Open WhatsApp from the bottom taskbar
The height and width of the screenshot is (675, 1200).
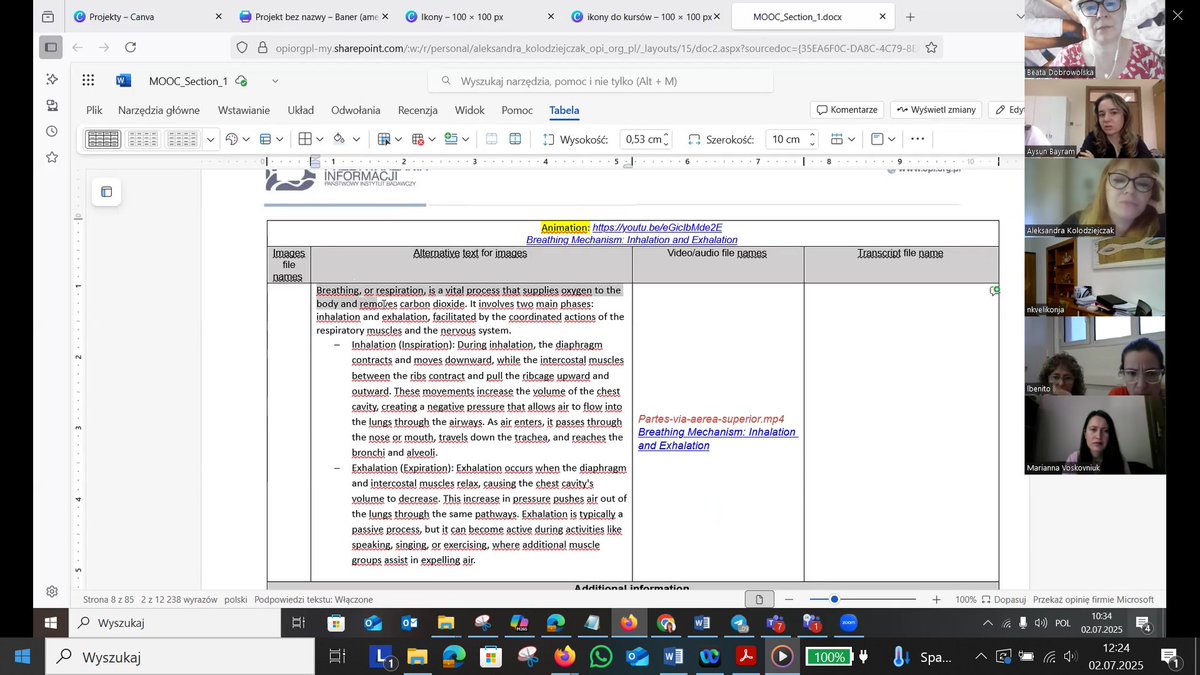tap(601, 657)
